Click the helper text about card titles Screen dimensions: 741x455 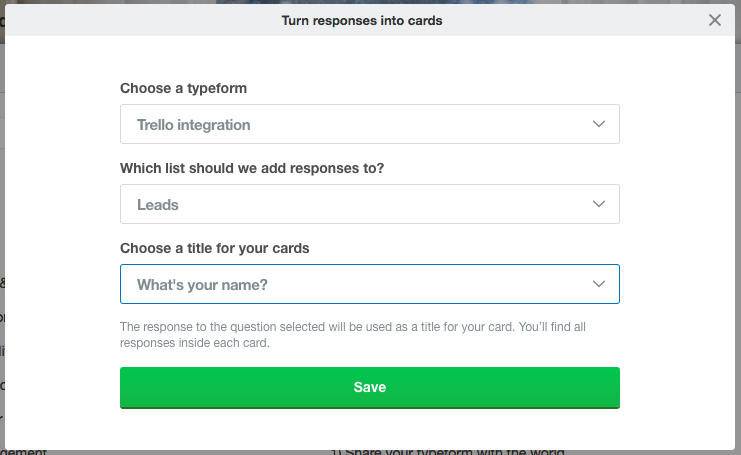353,335
